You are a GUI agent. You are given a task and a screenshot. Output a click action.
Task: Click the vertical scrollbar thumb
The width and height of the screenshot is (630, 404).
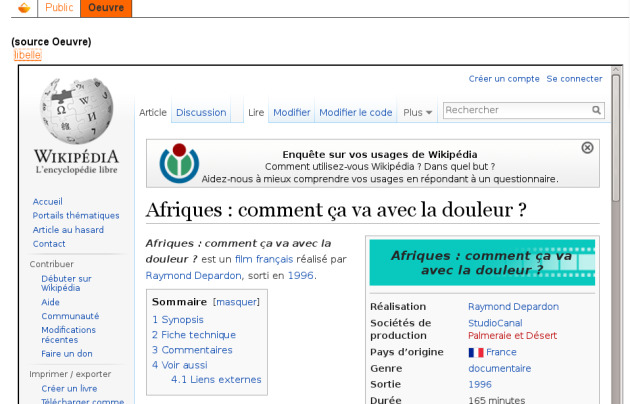[x=616, y=138]
